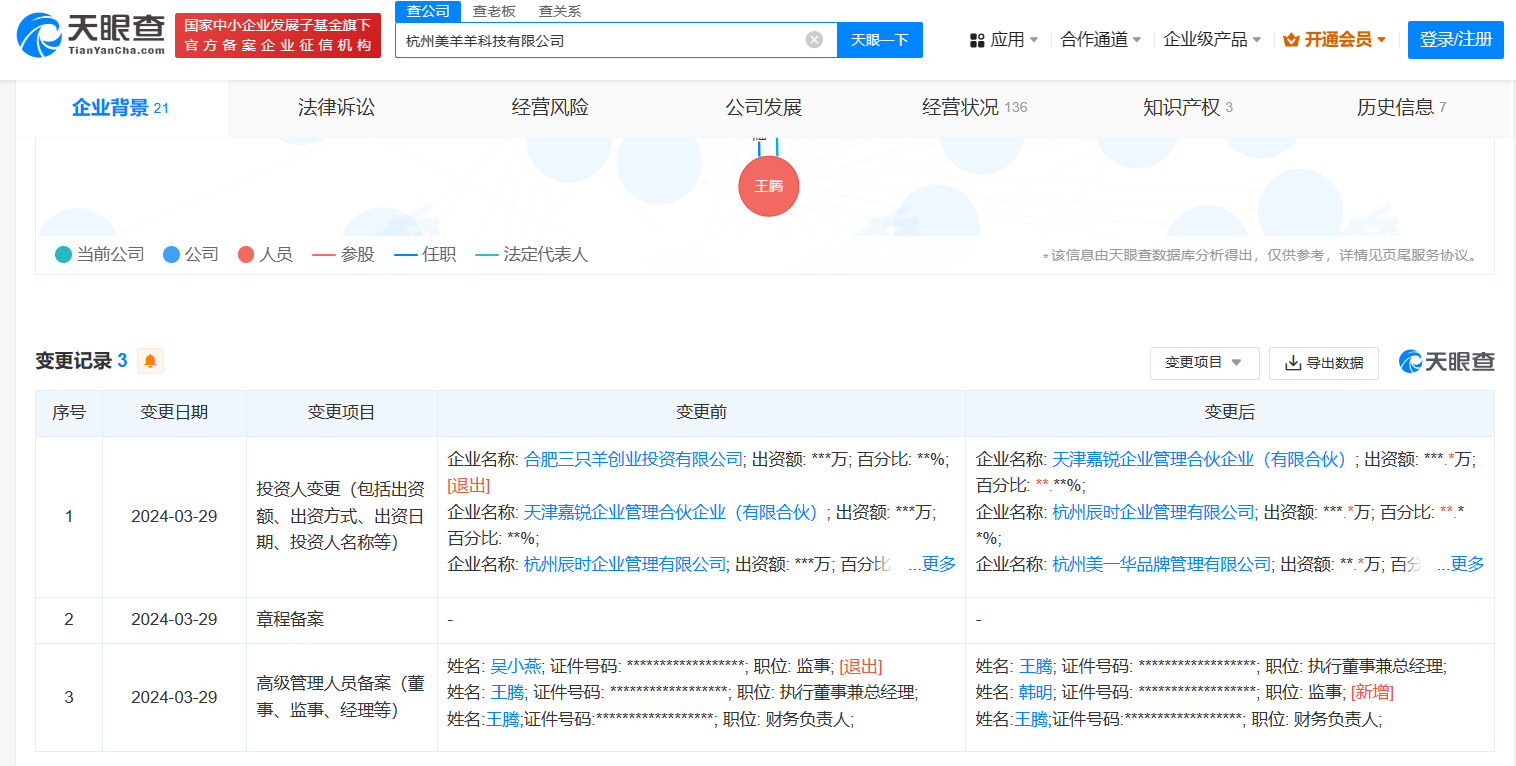Click the 高级管理人员备案 change item cell
1516x766 pixels.
pos(341,697)
